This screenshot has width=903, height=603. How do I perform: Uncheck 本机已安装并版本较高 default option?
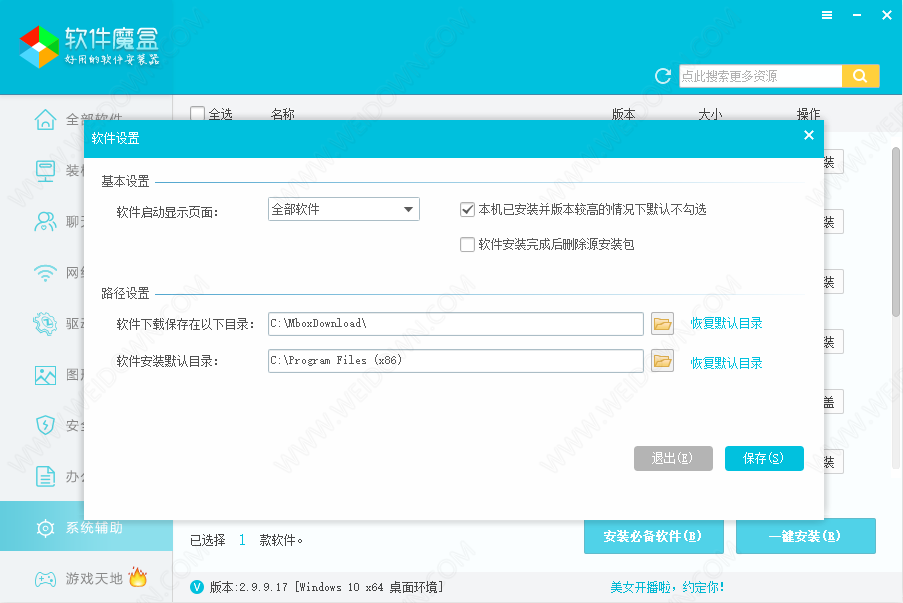(467, 209)
